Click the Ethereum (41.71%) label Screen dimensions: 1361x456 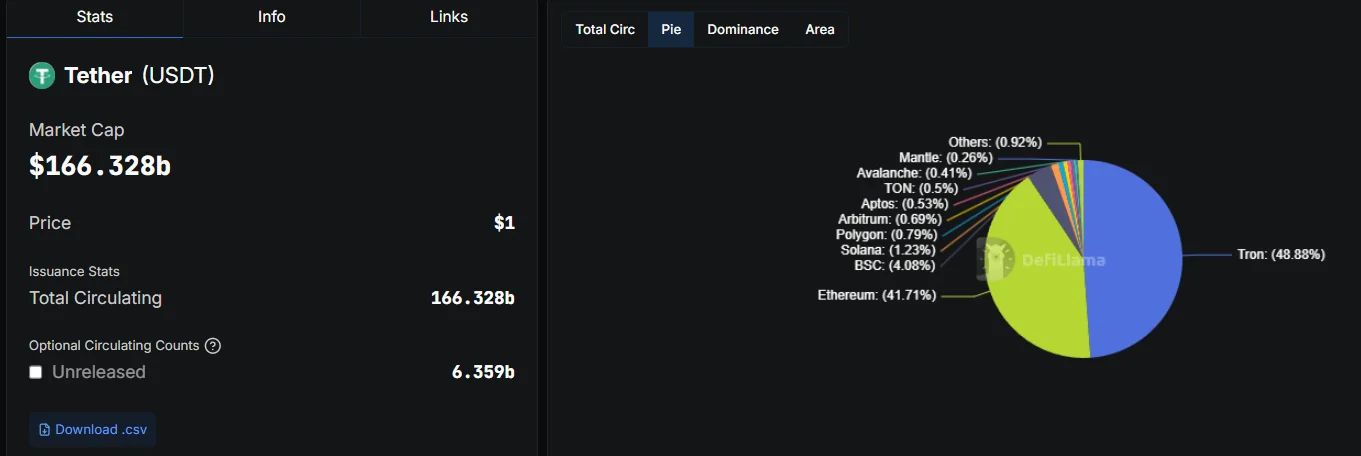click(877, 296)
